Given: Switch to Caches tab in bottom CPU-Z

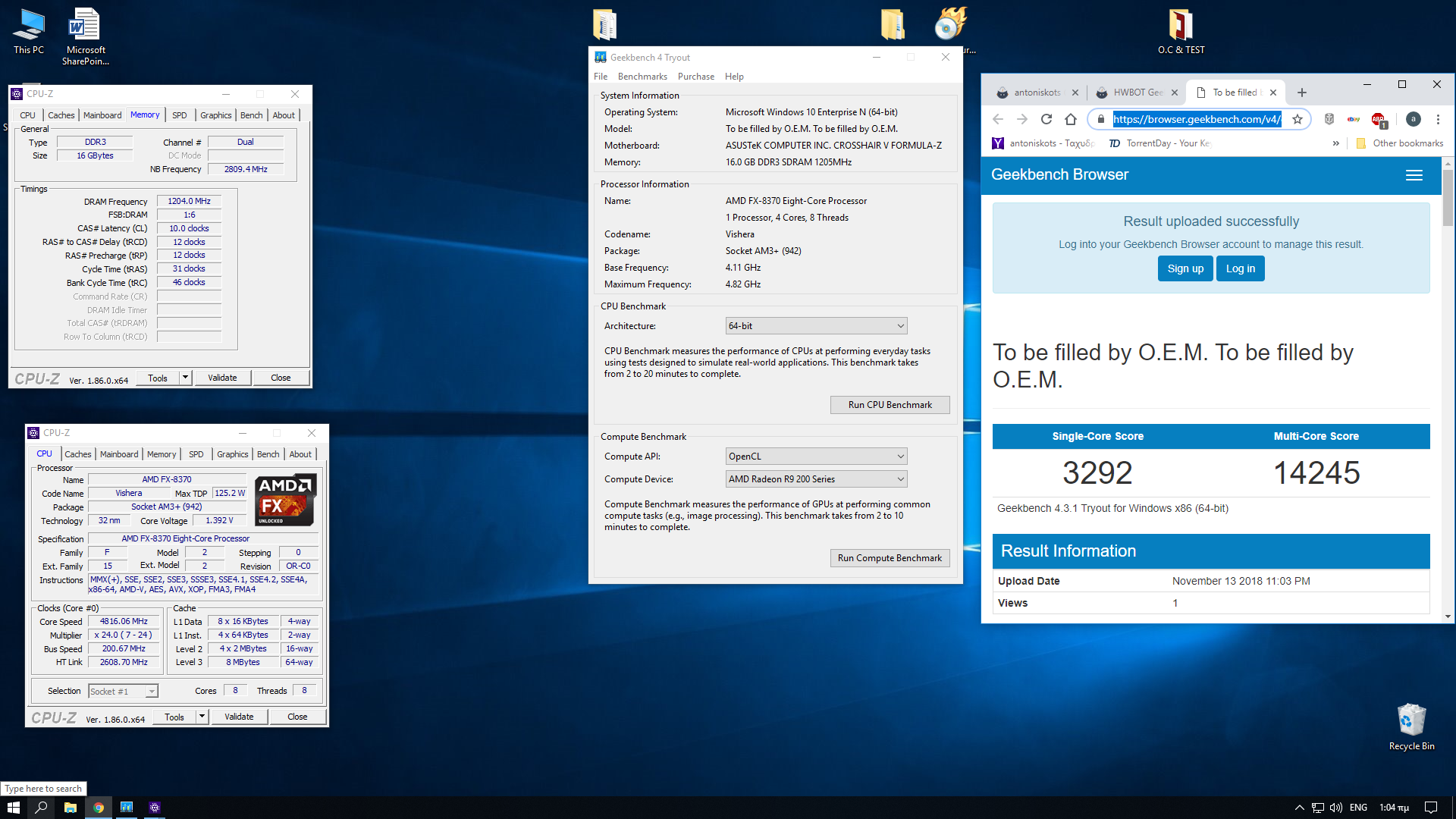Looking at the screenshot, I should tap(78, 454).
